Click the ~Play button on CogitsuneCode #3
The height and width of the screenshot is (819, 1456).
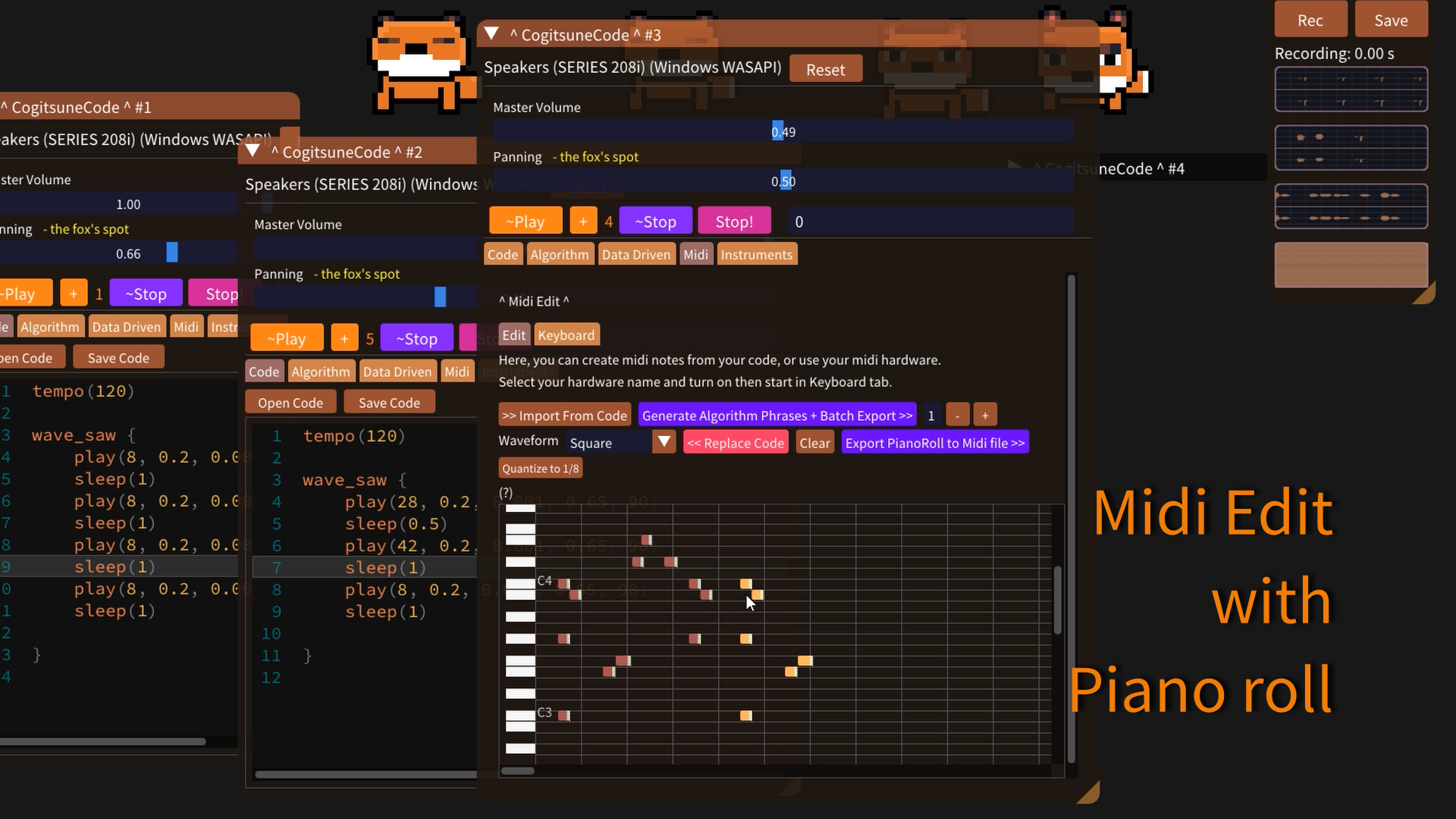click(525, 221)
